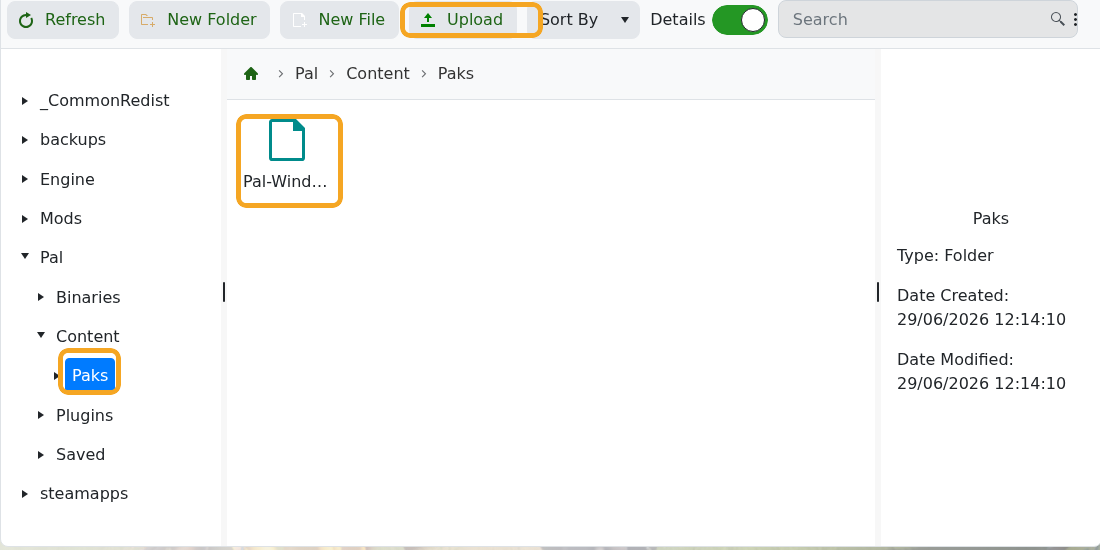Screen dimensions: 1100x550
Task: Expand the Mods folder arrow
Action: point(25,219)
